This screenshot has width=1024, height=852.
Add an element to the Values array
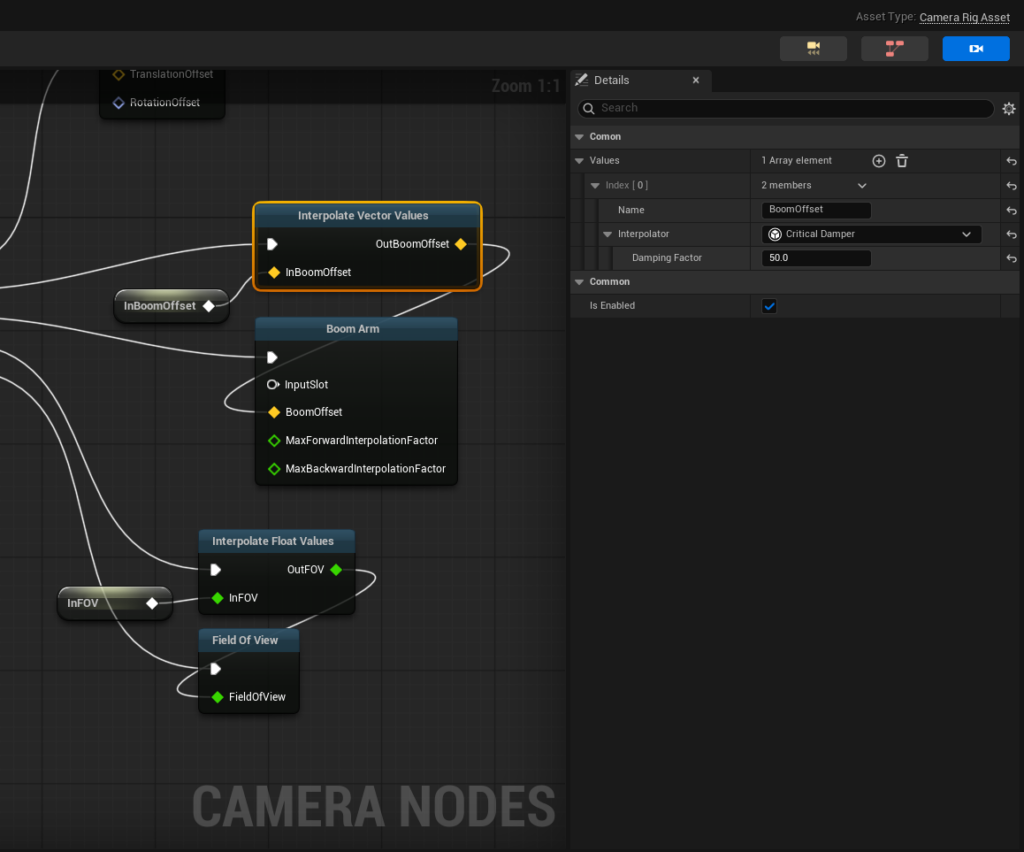coord(879,161)
